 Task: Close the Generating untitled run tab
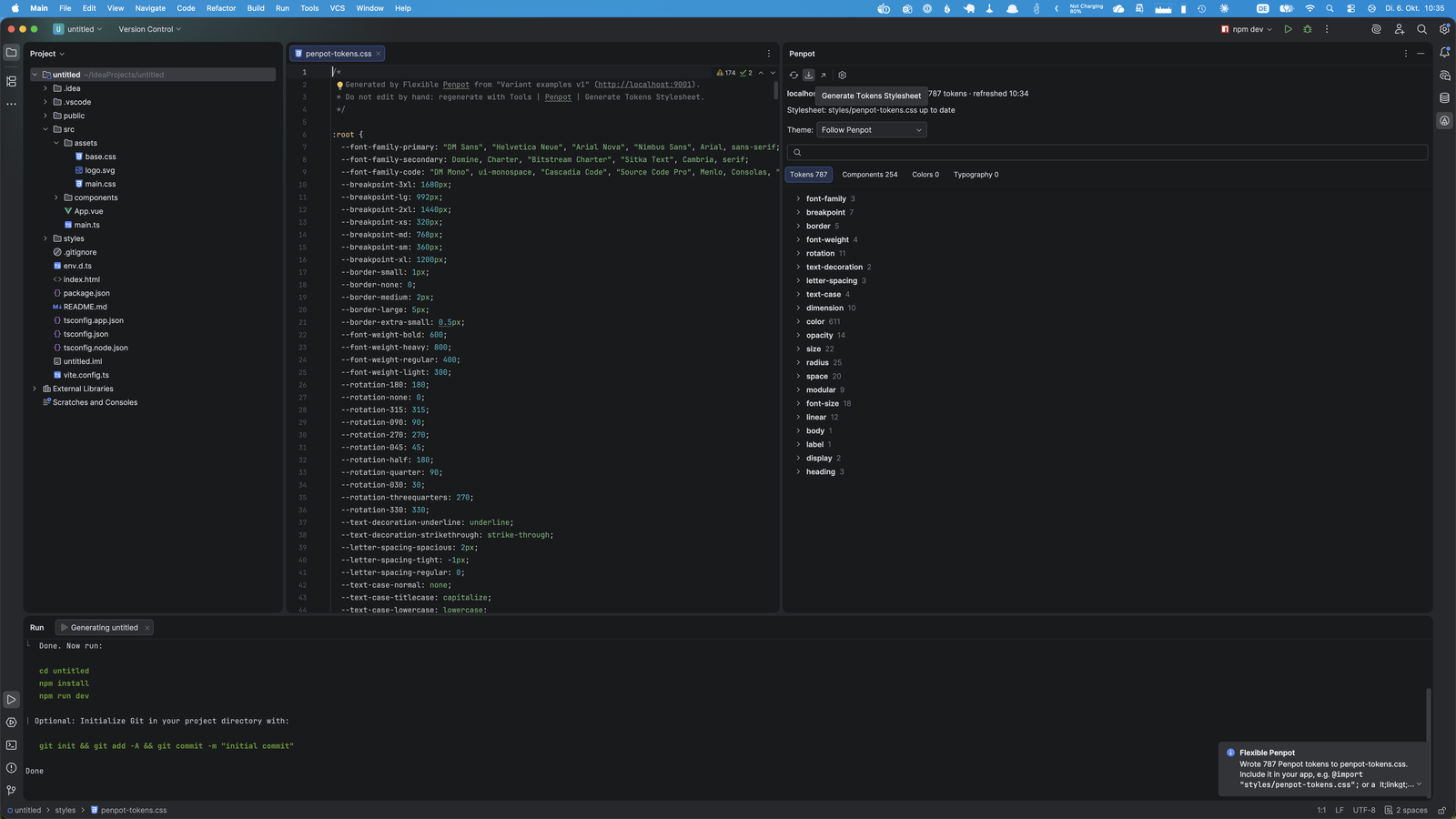tap(147, 628)
